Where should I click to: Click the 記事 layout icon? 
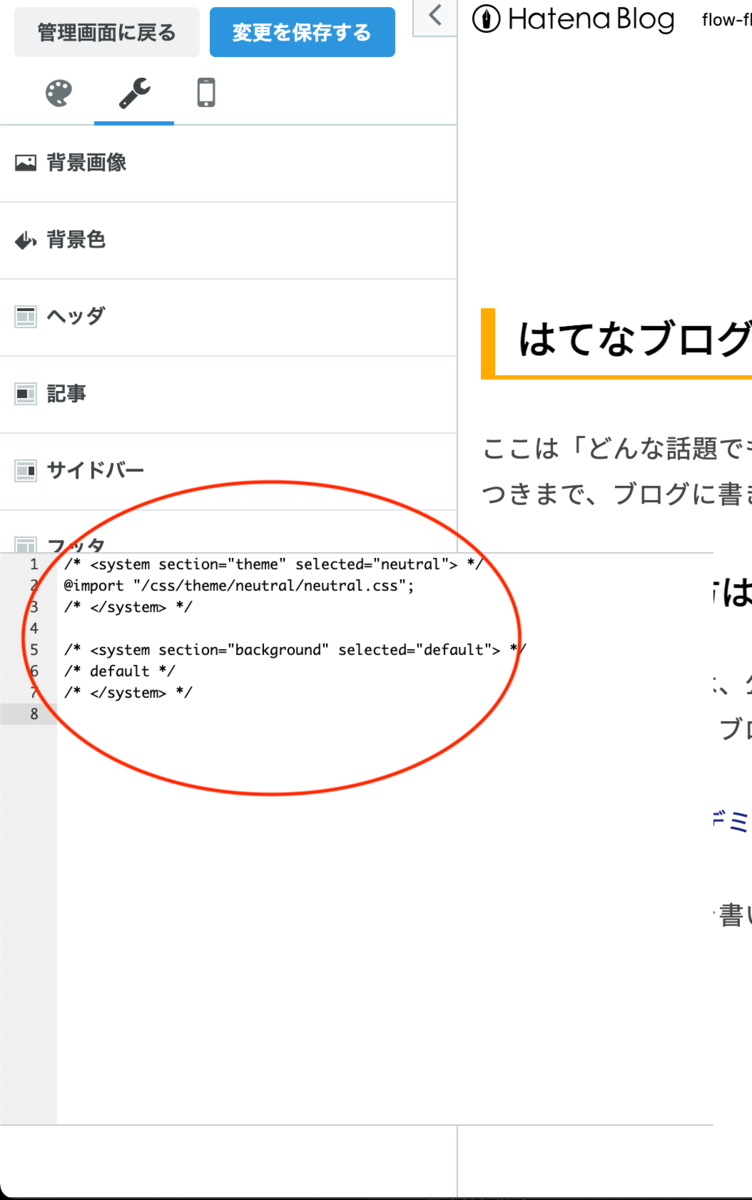[x=26, y=394]
